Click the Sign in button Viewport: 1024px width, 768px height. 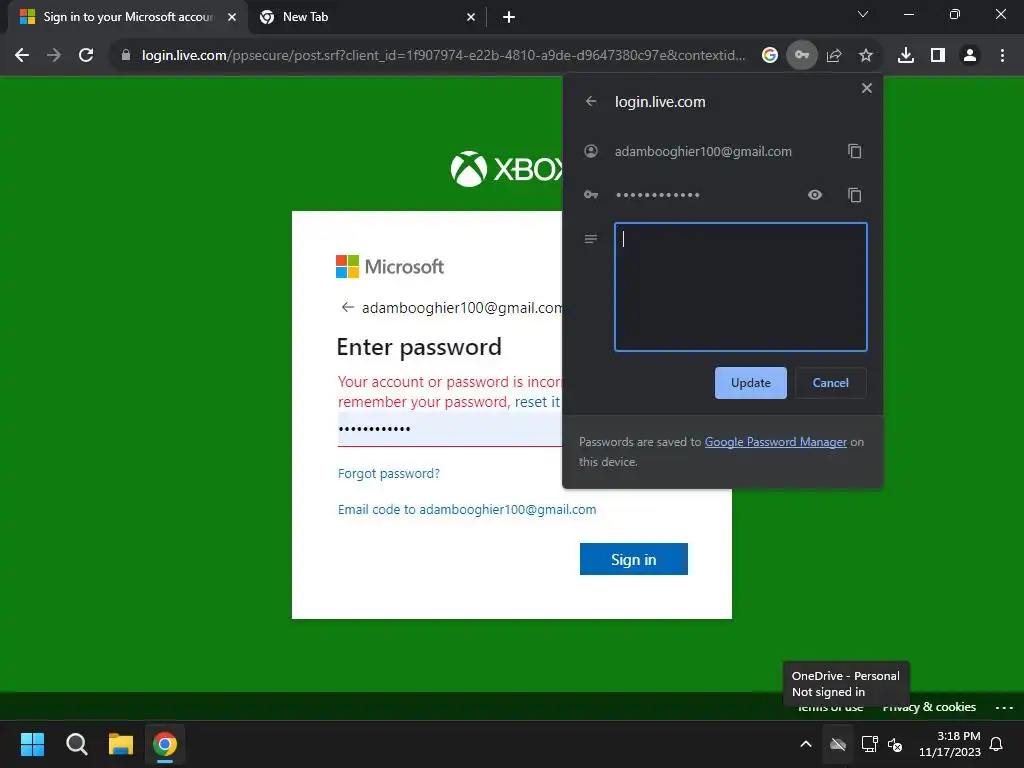click(633, 559)
